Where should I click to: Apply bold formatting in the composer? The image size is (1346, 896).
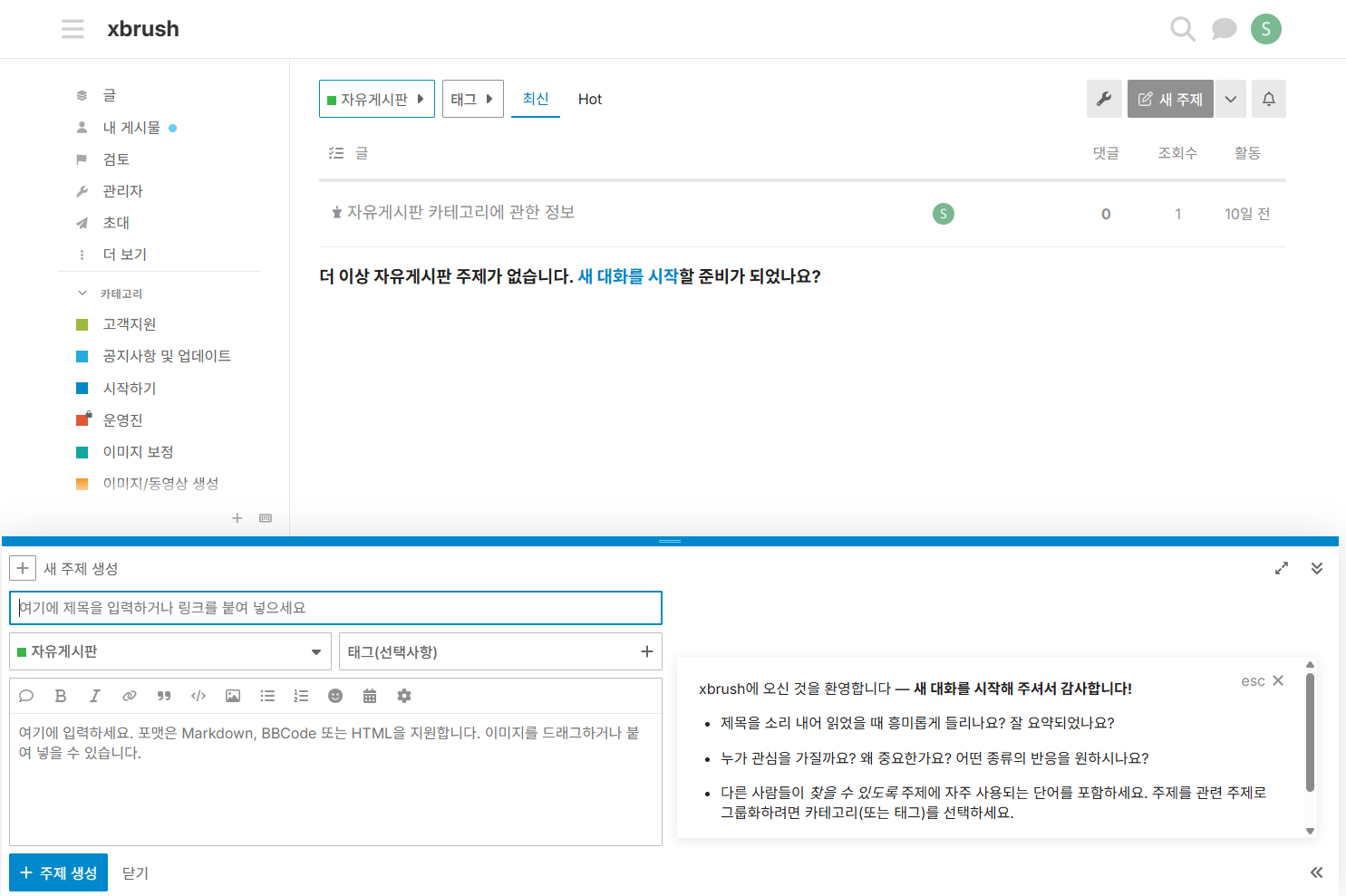click(61, 695)
